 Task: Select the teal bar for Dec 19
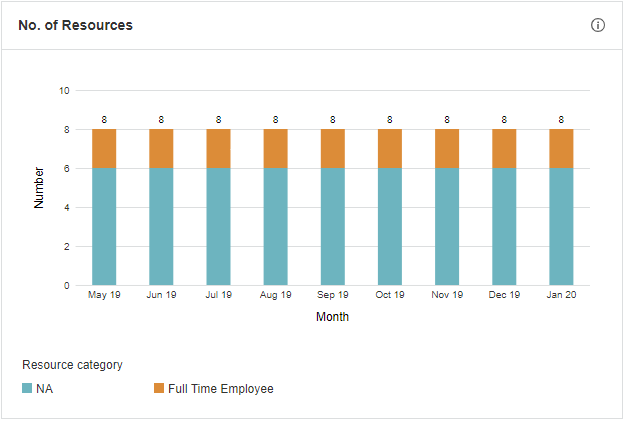point(504,226)
